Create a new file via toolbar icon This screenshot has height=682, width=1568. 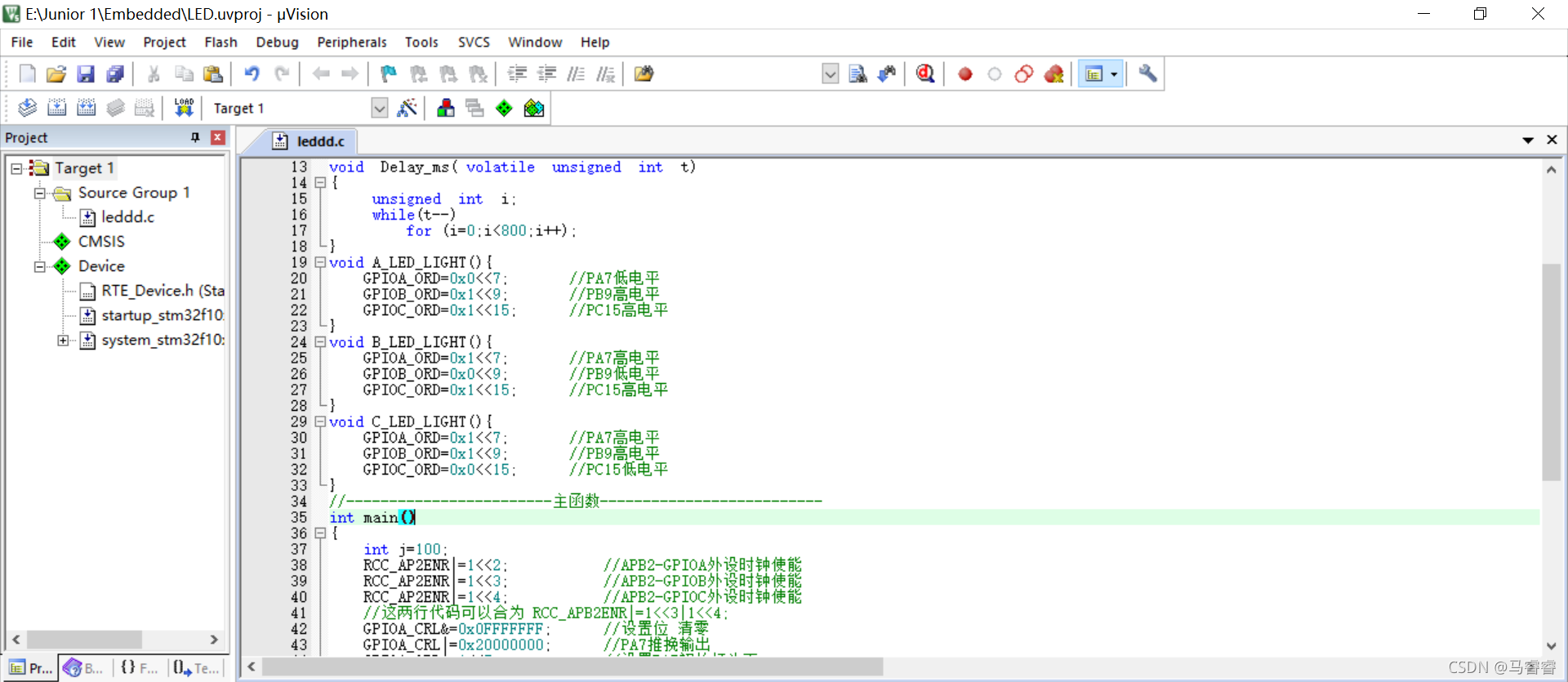27,74
